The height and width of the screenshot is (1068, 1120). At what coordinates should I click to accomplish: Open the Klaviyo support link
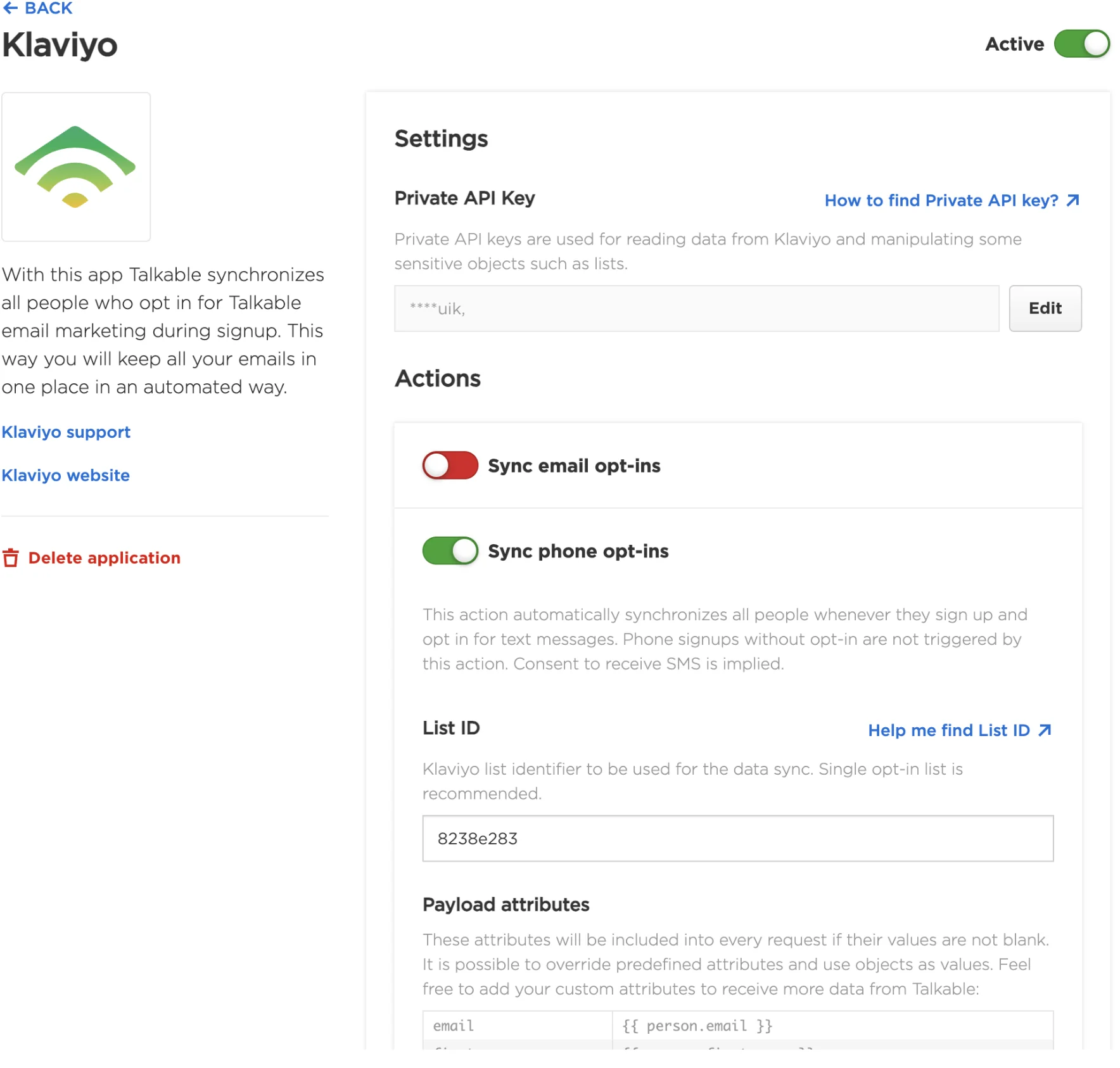66,432
